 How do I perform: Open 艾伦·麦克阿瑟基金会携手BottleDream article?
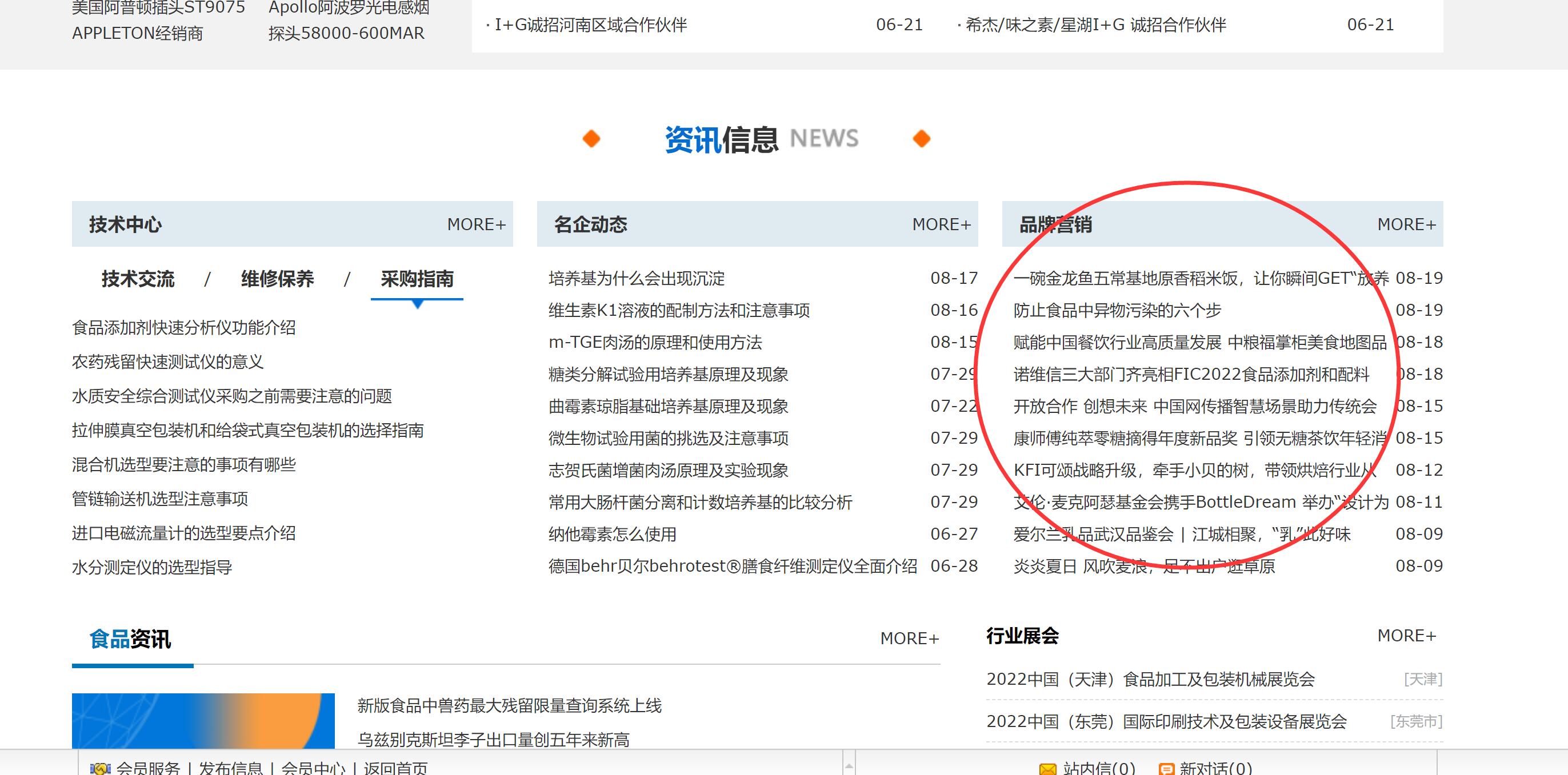[x=1201, y=502]
